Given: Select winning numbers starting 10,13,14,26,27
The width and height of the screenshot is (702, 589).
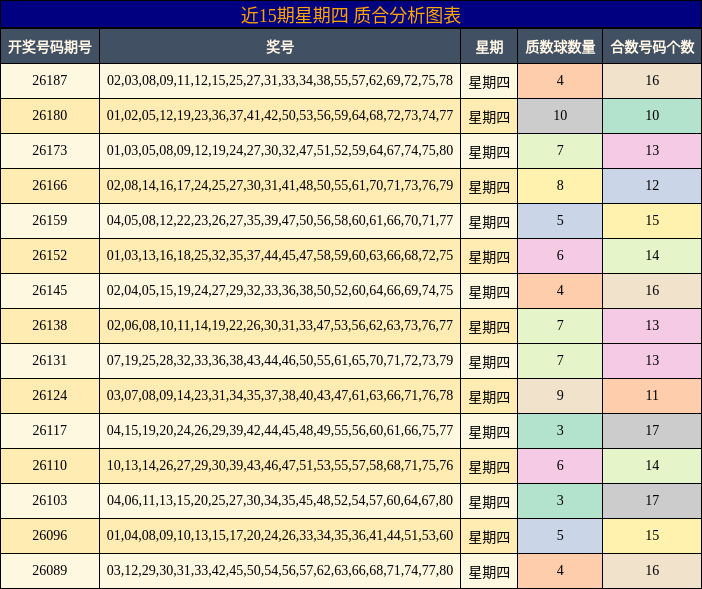Looking at the screenshot, I should 280,465.
